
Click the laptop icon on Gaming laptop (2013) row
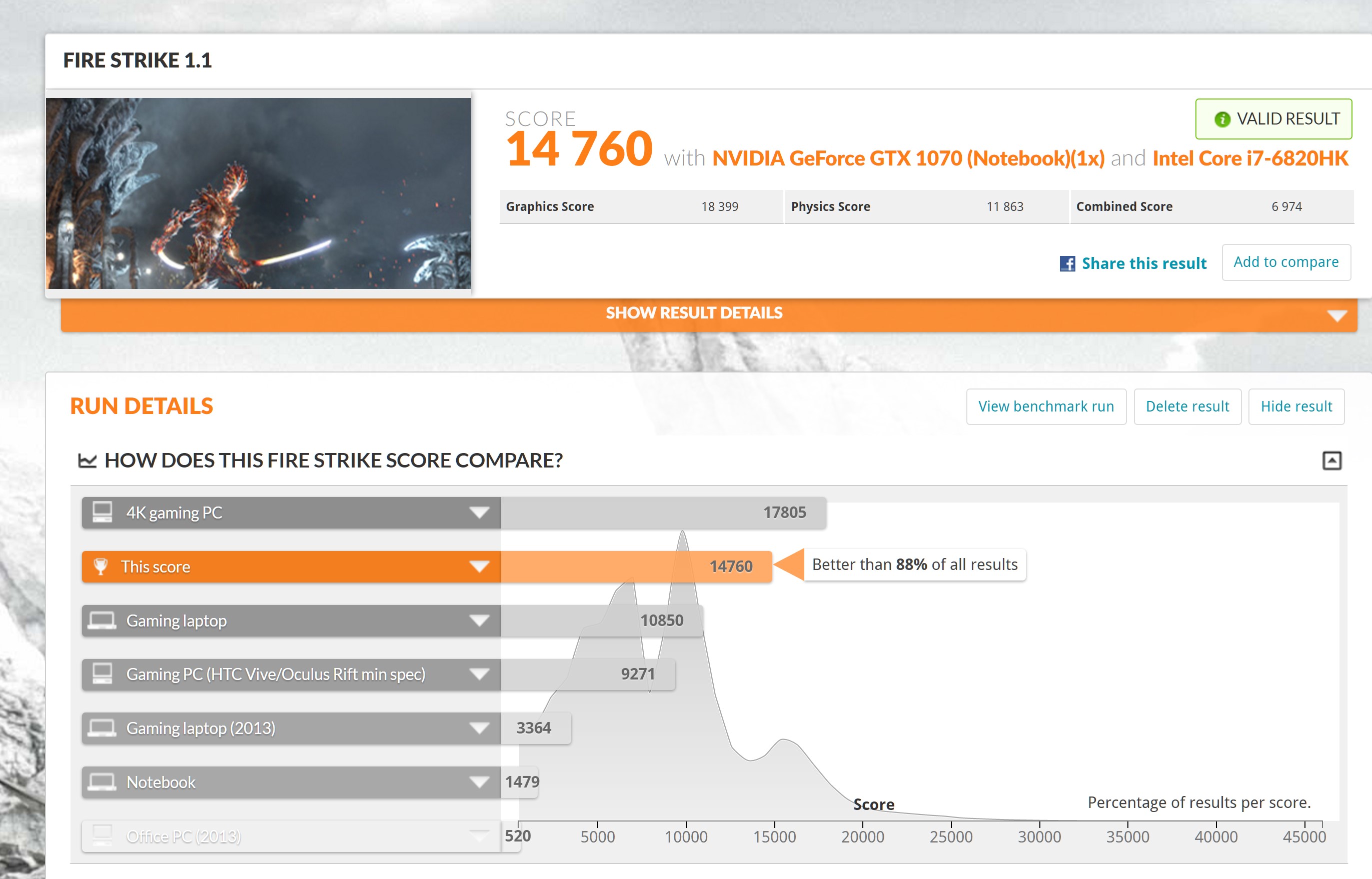(102, 728)
